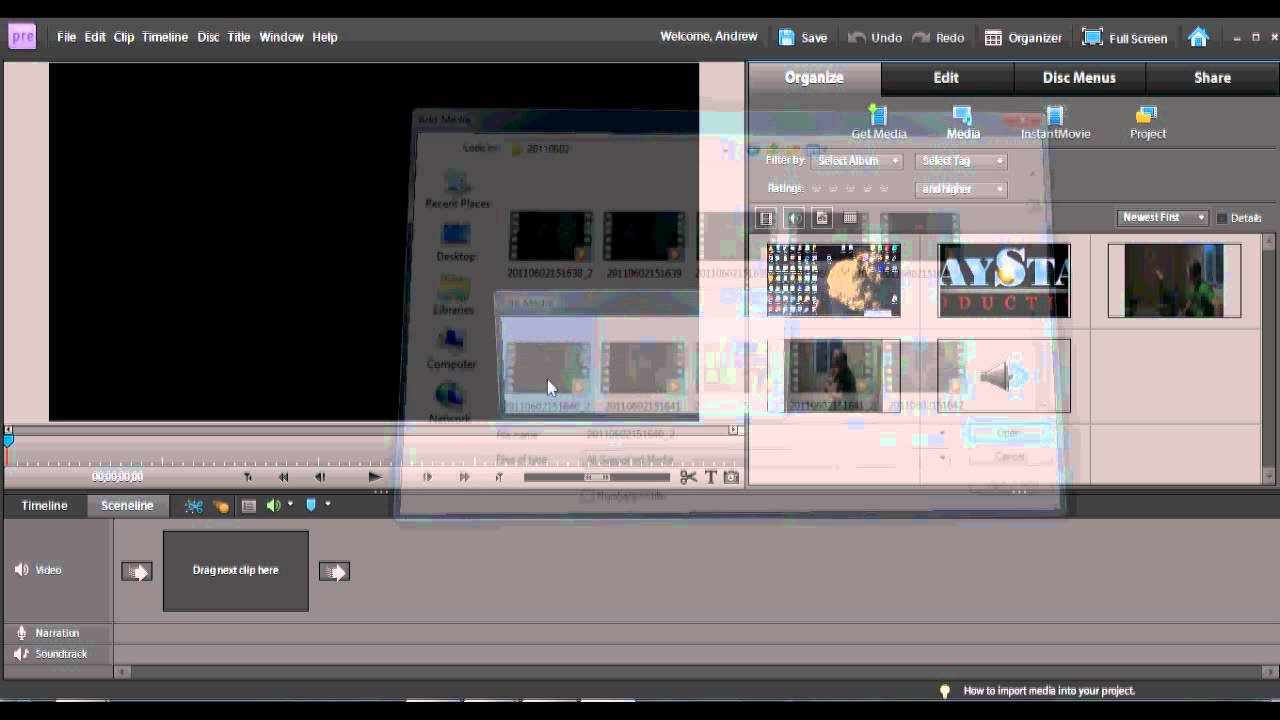This screenshot has width=1280, height=720.
Task: Switch to the Disc Menus tab
Action: pyautogui.click(x=1079, y=77)
